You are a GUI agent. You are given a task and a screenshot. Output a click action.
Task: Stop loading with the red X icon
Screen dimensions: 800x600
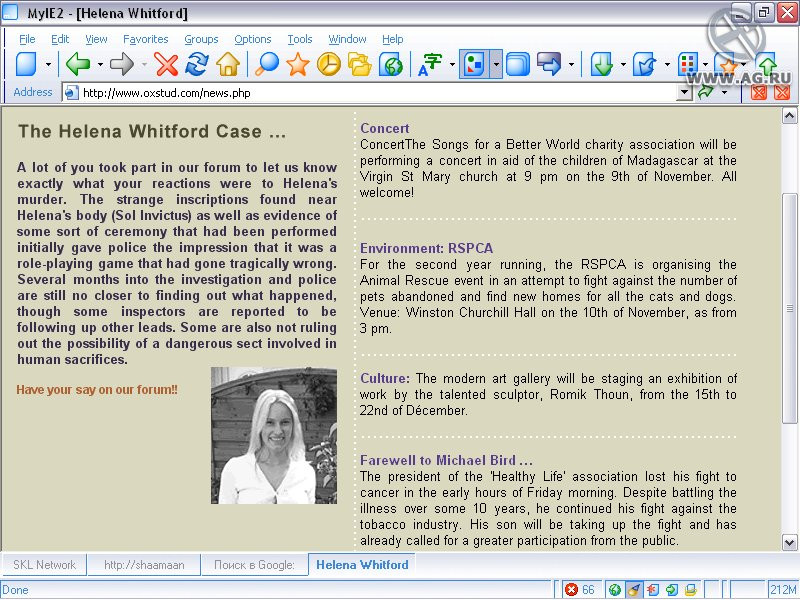(x=166, y=64)
